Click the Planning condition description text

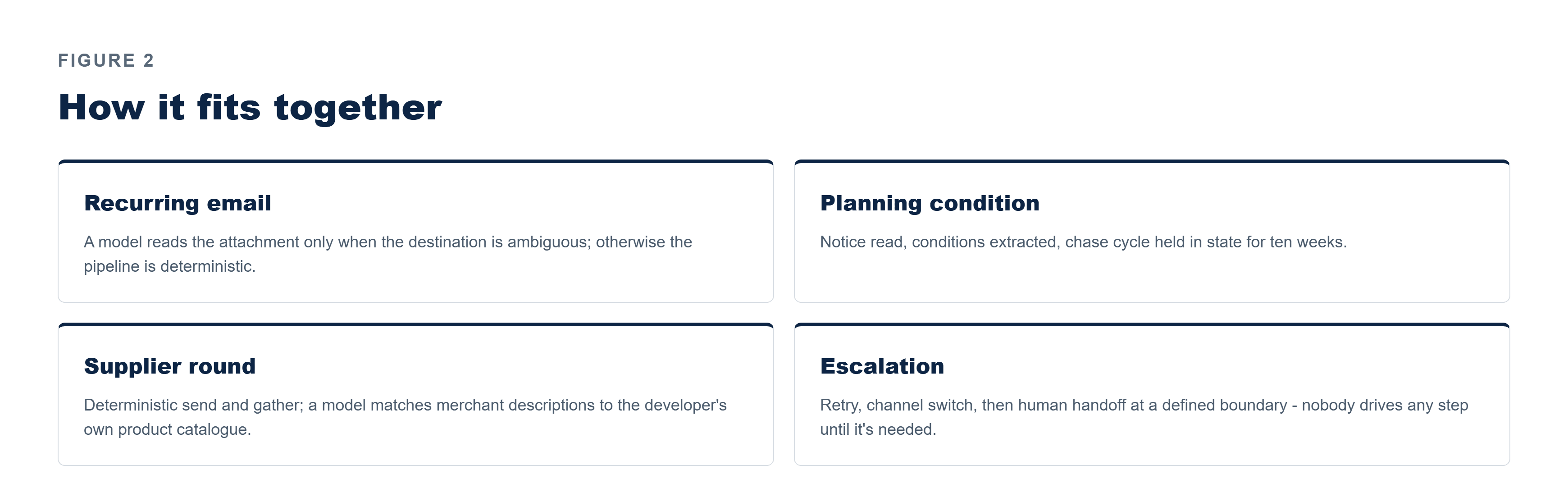coord(1084,242)
